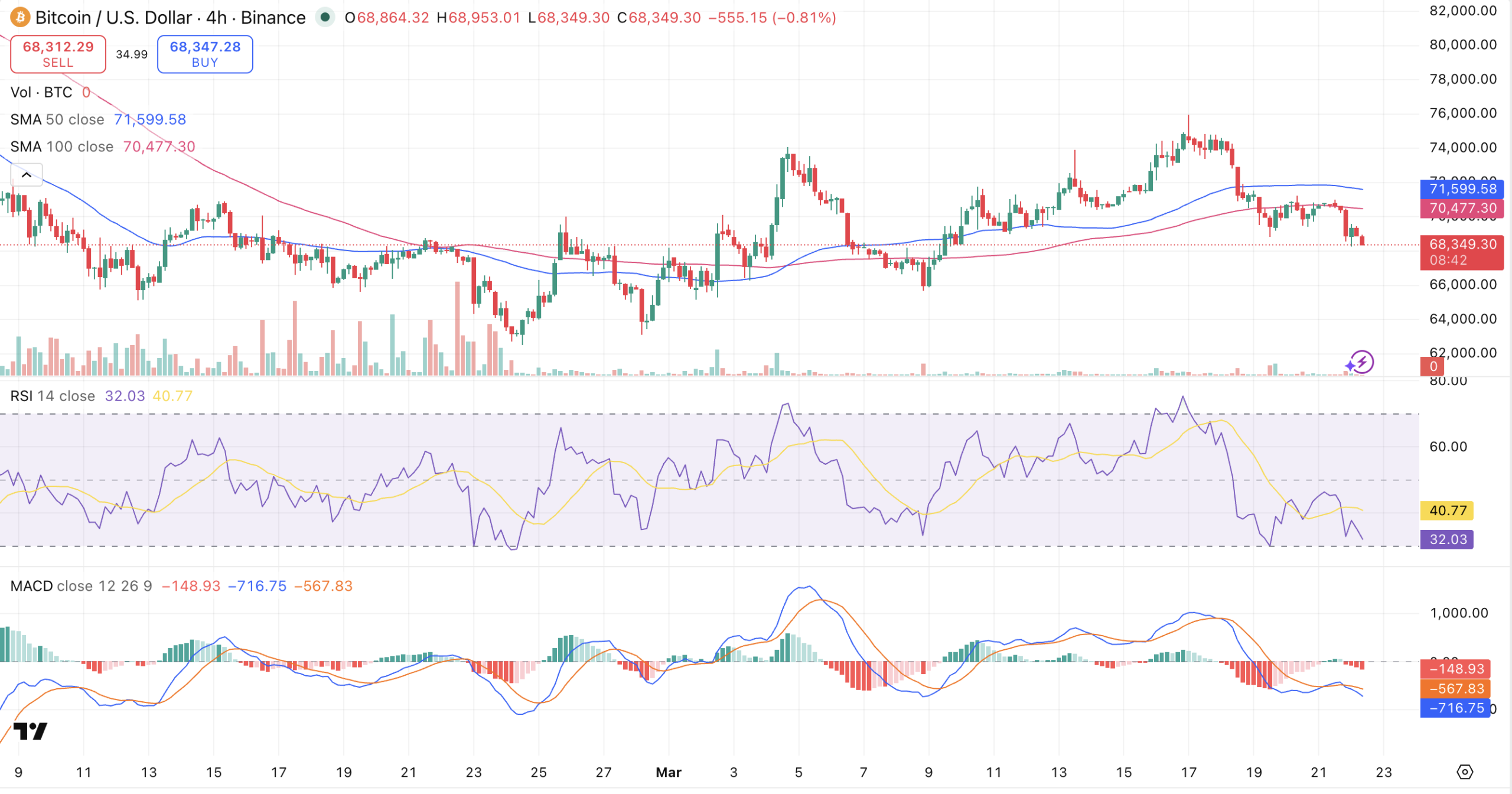
Task: Select the Mar label on the time axis
Action: (668, 772)
